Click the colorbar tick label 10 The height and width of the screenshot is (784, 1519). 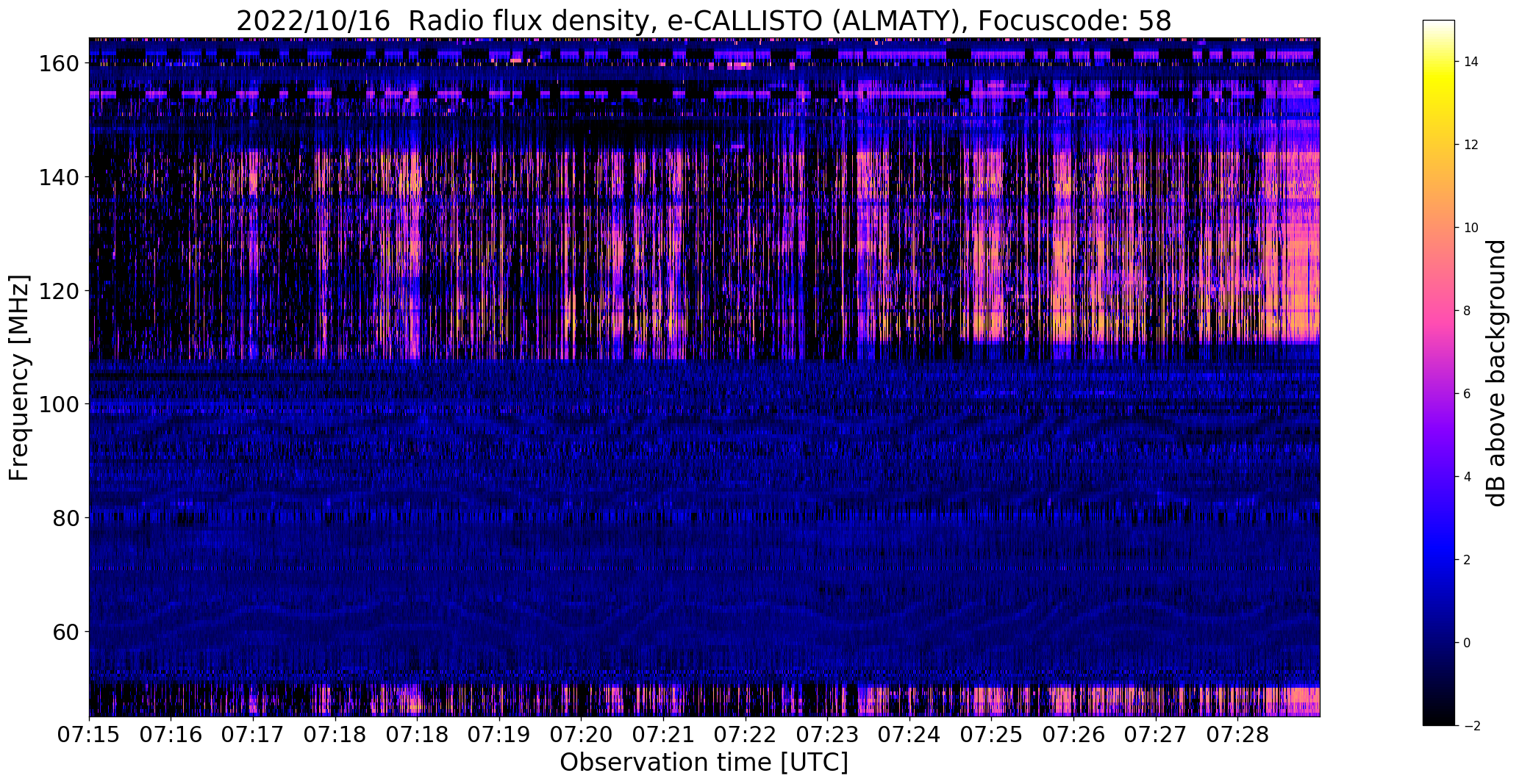coord(1471,228)
